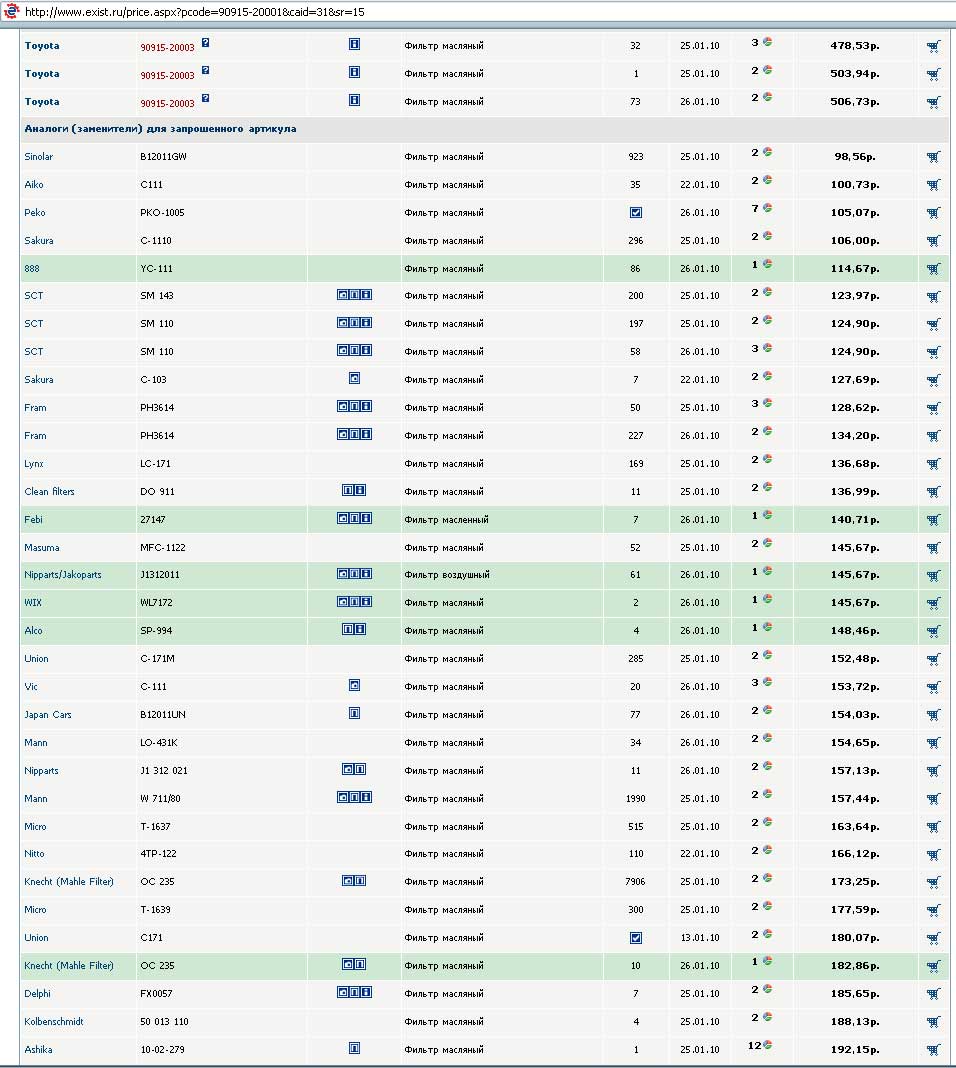Add 888 YC-111 filter to cart
The height and width of the screenshot is (1068, 956).
[933, 269]
